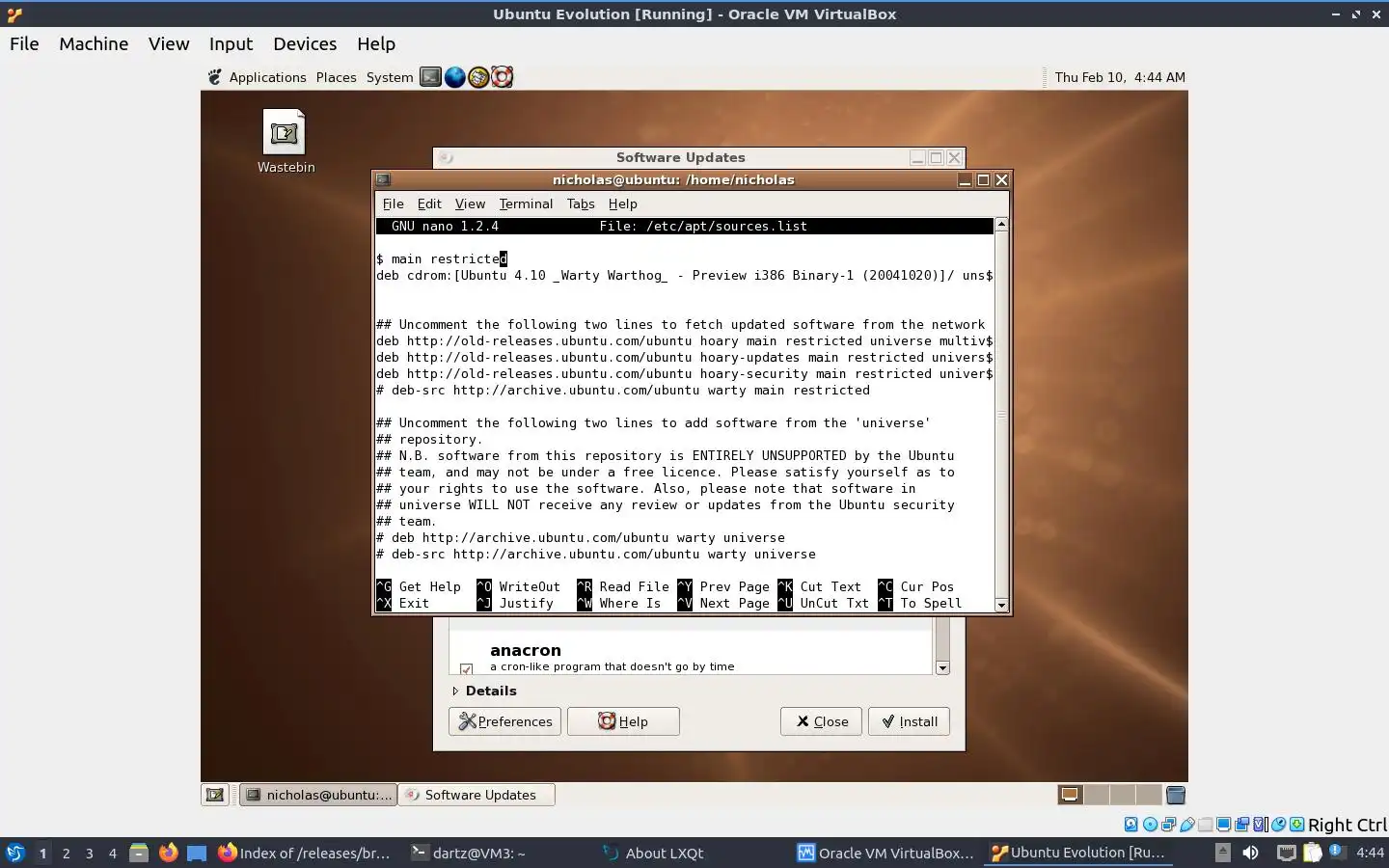Click the host network tray icon
The image size is (1389, 868).
pyautogui.click(x=1287, y=853)
